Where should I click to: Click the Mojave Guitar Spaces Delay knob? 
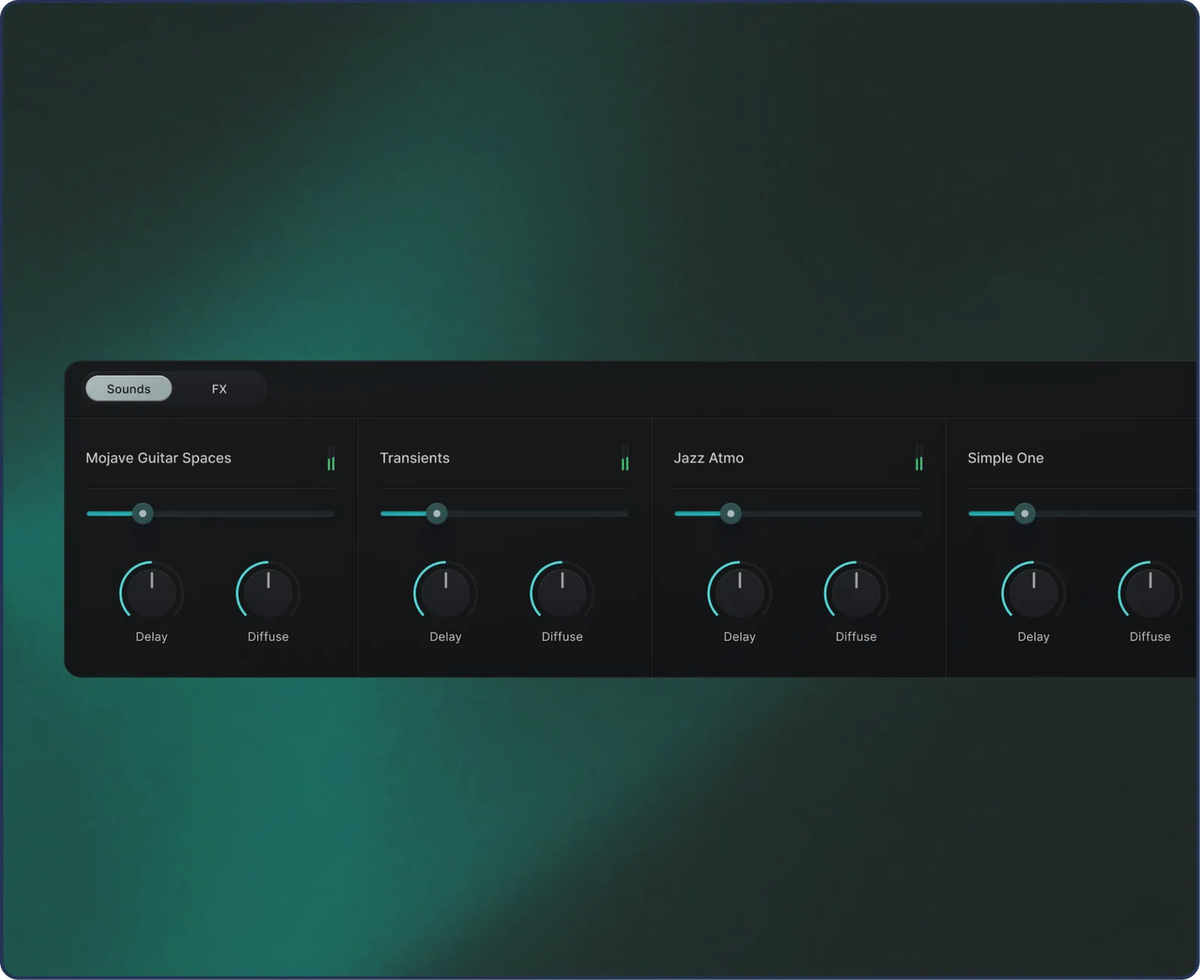152,592
